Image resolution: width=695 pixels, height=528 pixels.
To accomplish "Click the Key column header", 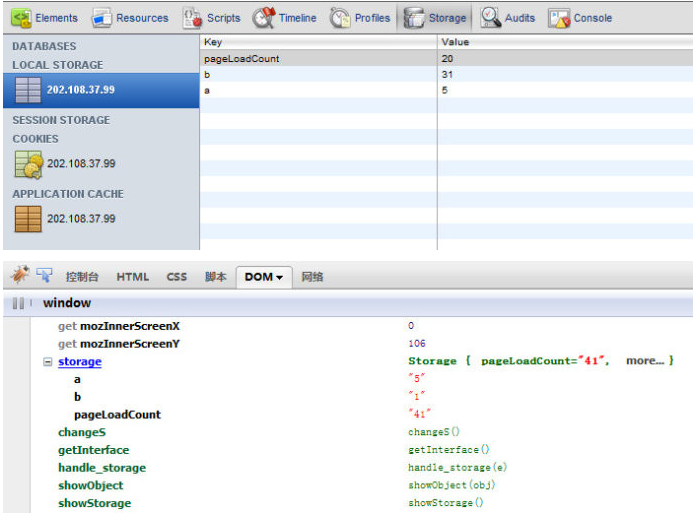I will (318, 42).
